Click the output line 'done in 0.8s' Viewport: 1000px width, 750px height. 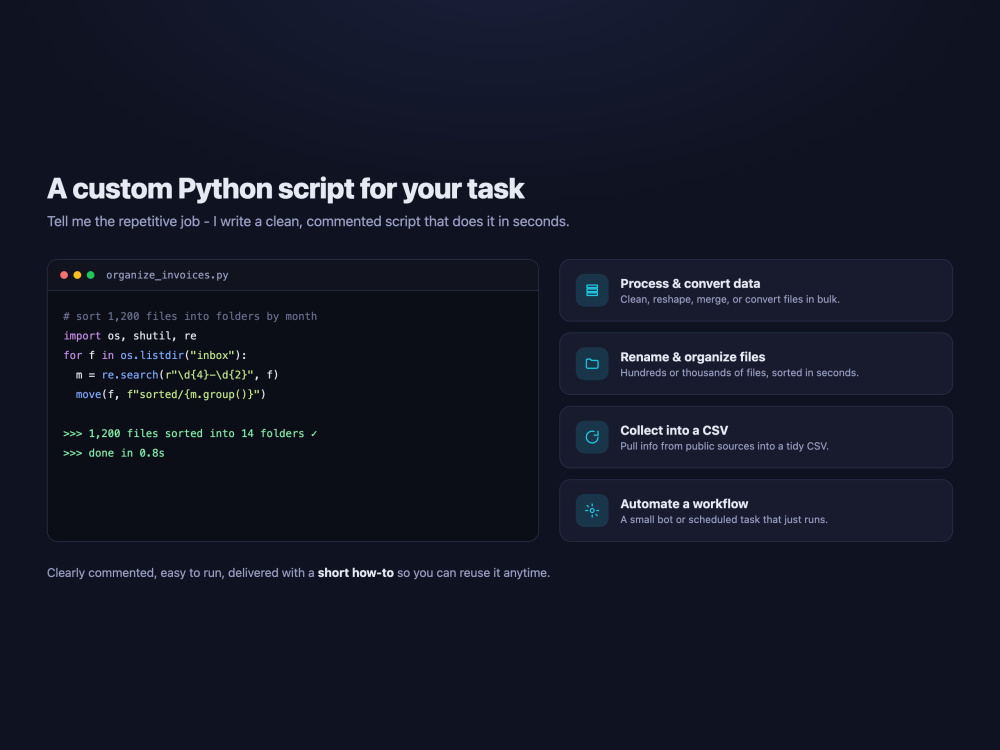point(114,453)
